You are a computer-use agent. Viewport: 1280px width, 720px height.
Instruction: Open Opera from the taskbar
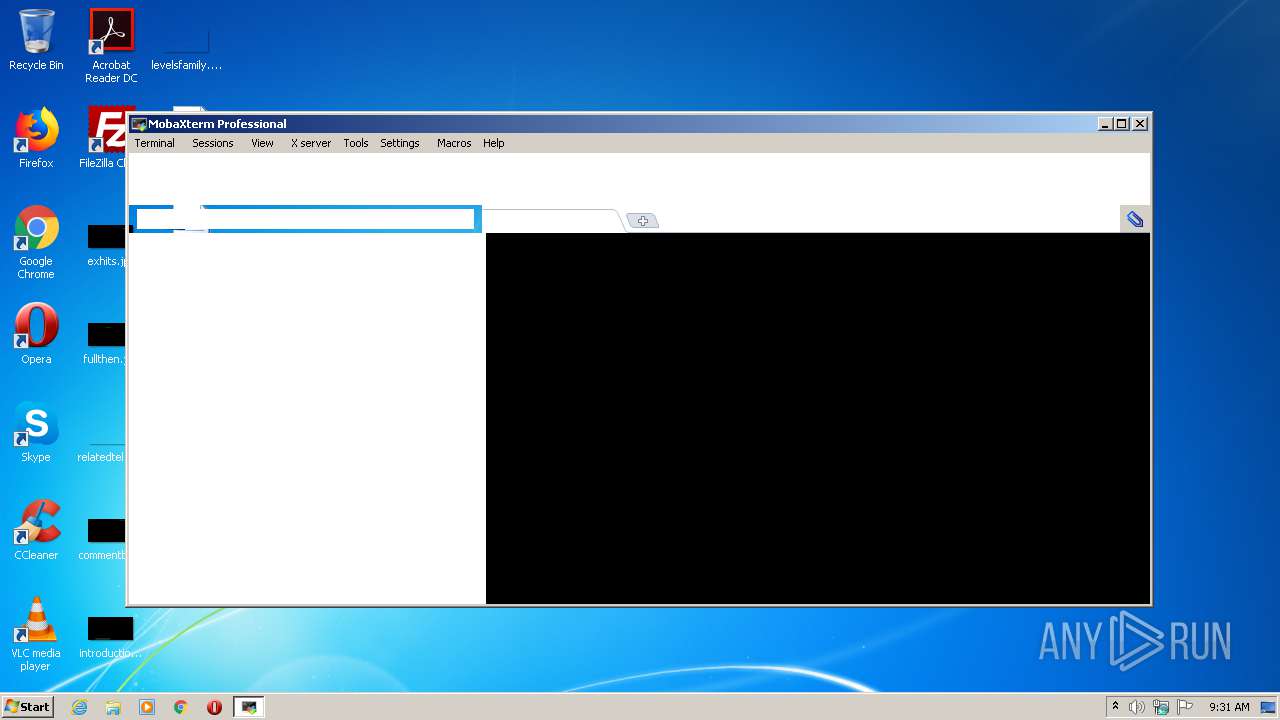click(x=214, y=707)
